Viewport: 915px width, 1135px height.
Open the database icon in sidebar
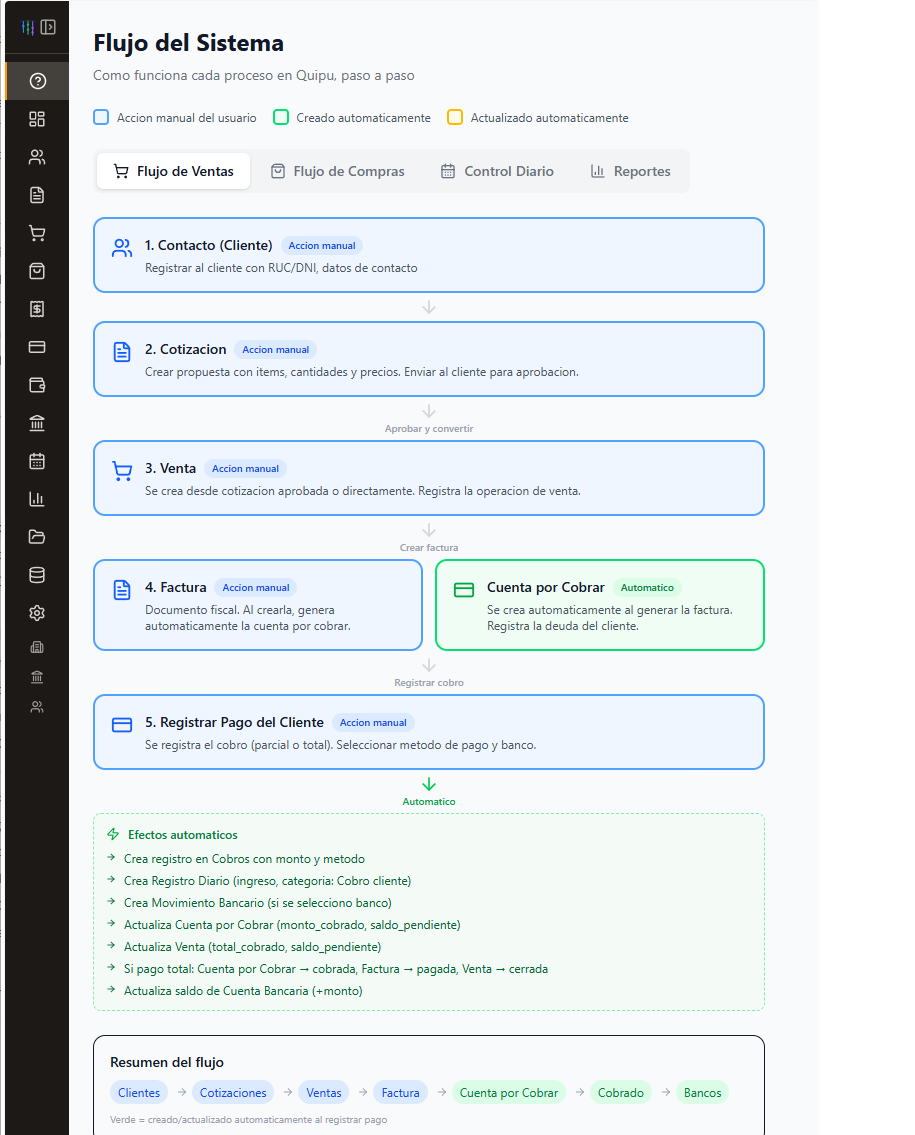tap(37, 575)
